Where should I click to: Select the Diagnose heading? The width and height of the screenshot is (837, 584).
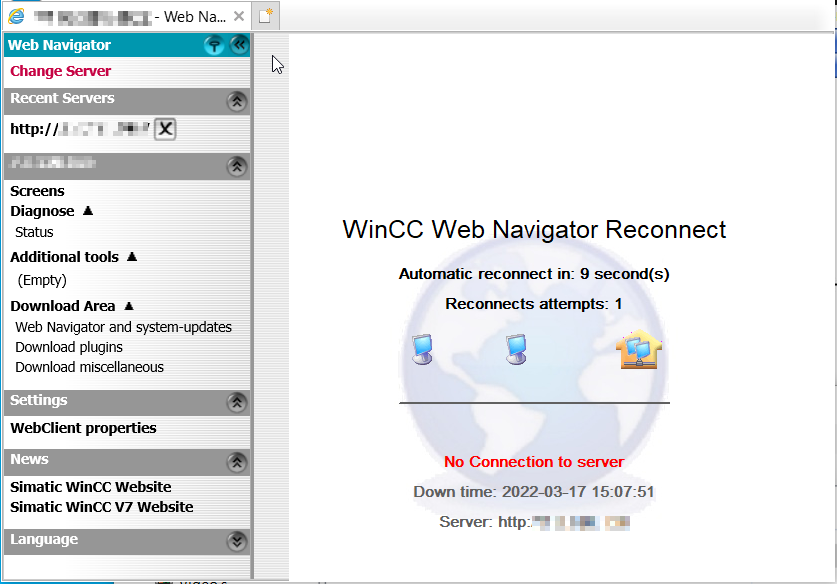42,211
